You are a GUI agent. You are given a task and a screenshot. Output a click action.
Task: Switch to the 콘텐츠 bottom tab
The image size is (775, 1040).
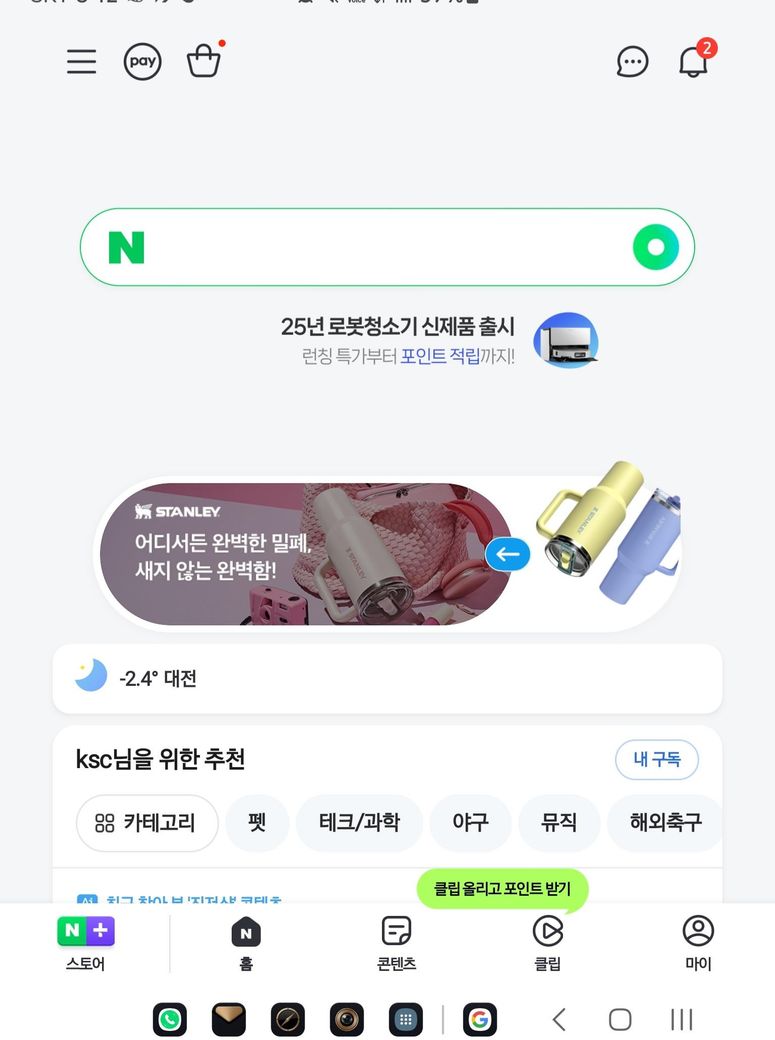click(396, 944)
